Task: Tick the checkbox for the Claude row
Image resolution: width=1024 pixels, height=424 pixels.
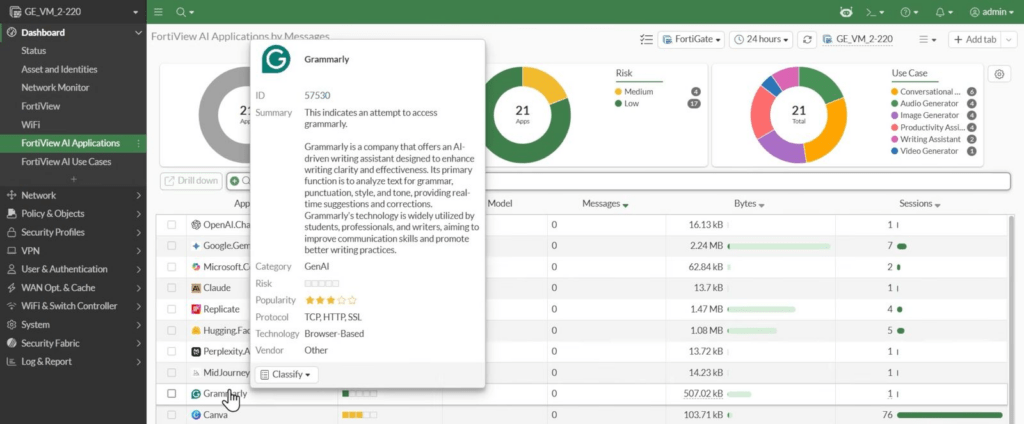Action: point(172,287)
